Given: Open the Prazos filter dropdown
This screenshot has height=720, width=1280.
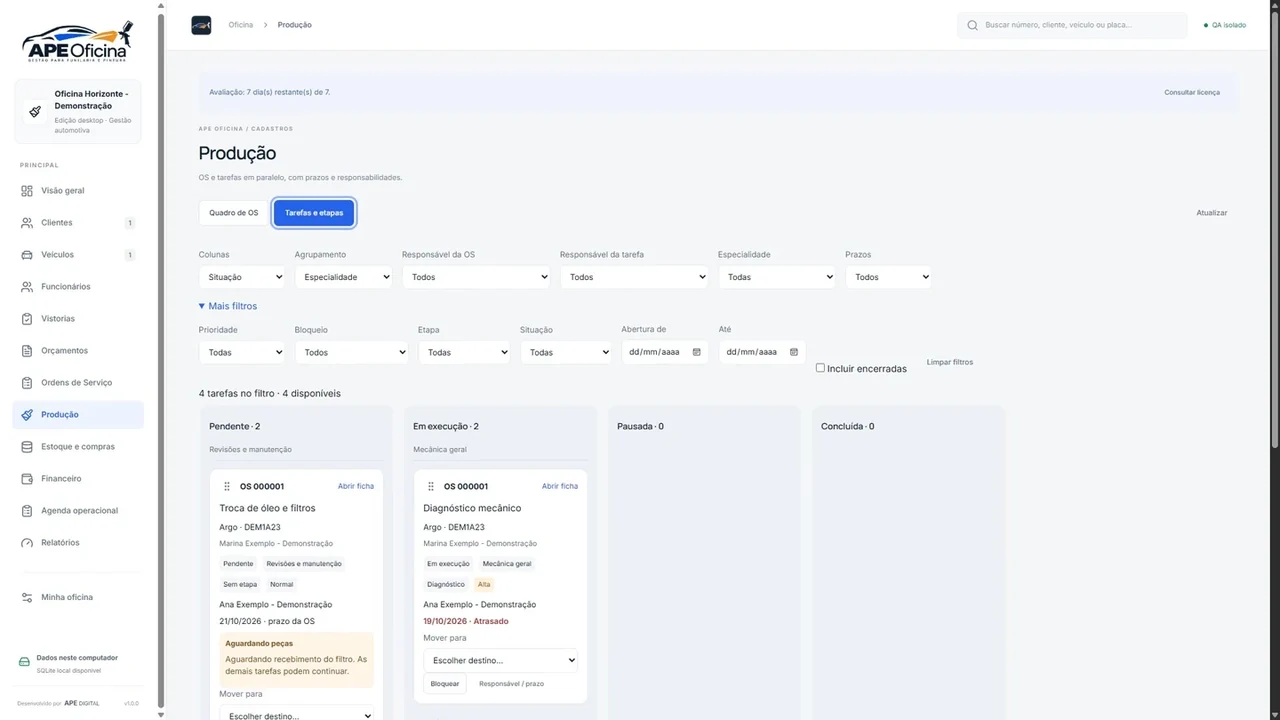Looking at the screenshot, I should tap(888, 277).
